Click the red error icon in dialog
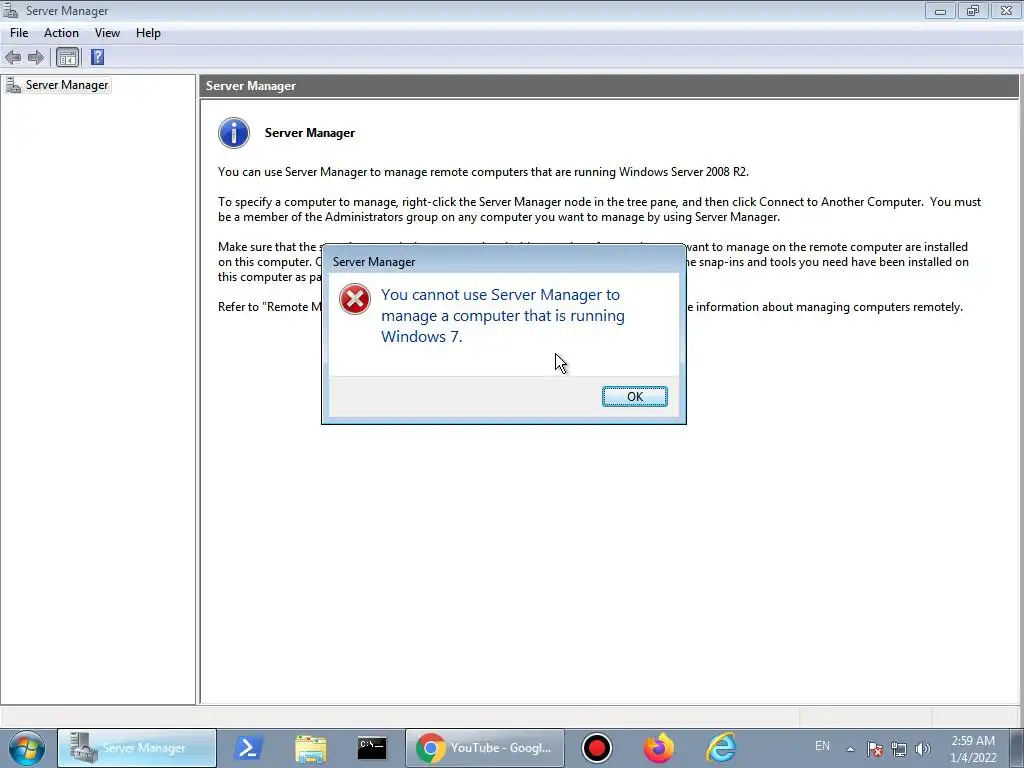The image size is (1024, 768). pos(355,299)
